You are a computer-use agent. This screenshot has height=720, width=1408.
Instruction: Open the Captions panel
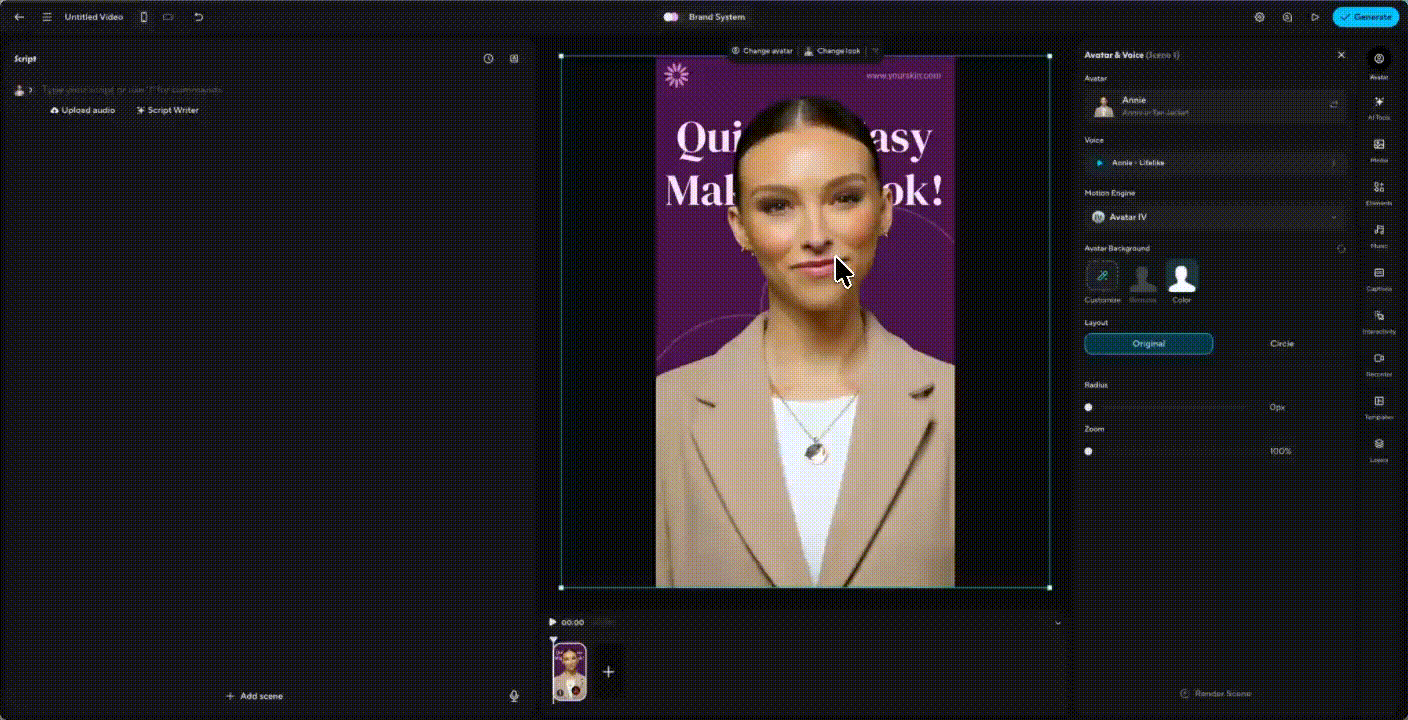coord(1379,278)
